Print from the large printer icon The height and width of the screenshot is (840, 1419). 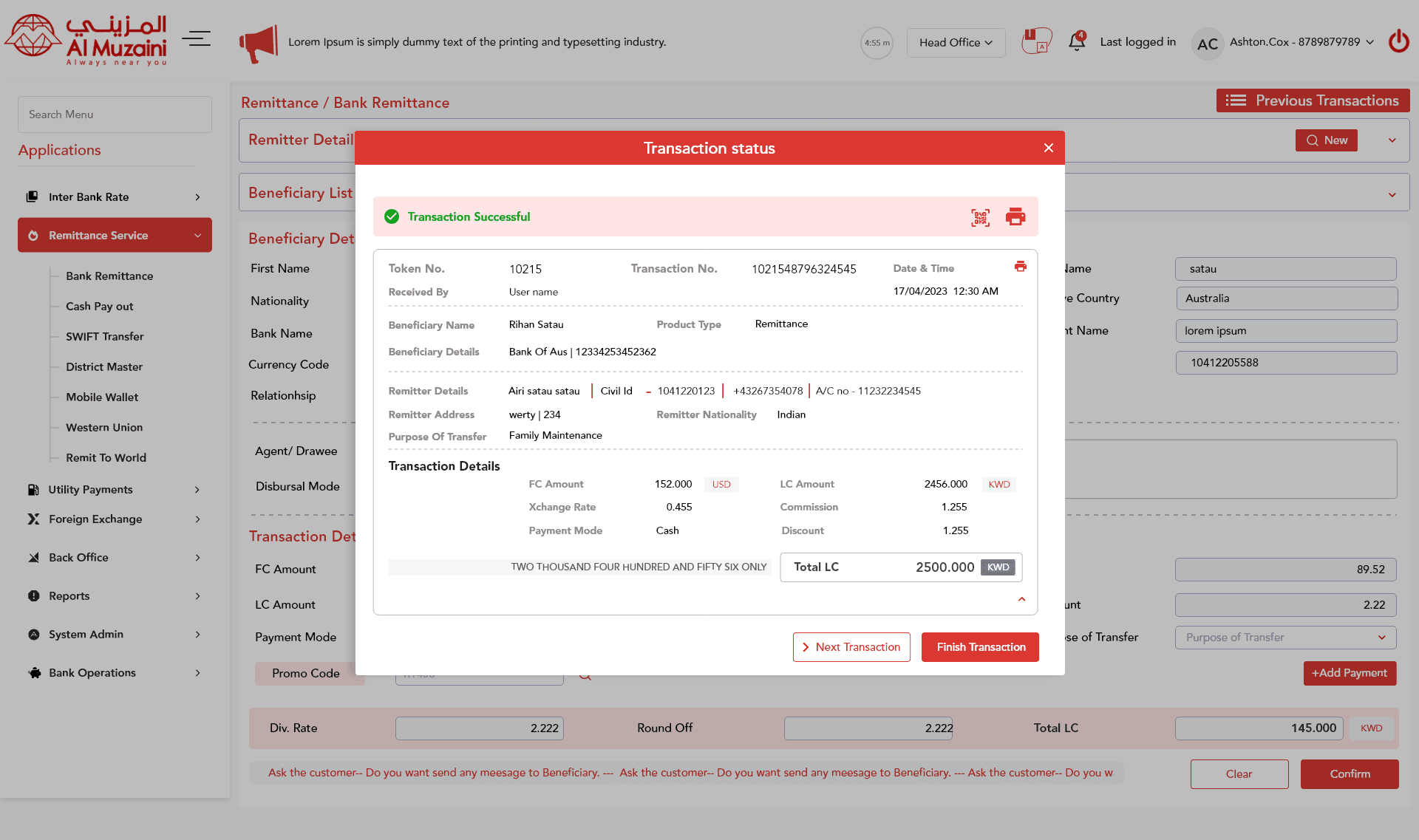pyautogui.click(x=1015, y=216)
